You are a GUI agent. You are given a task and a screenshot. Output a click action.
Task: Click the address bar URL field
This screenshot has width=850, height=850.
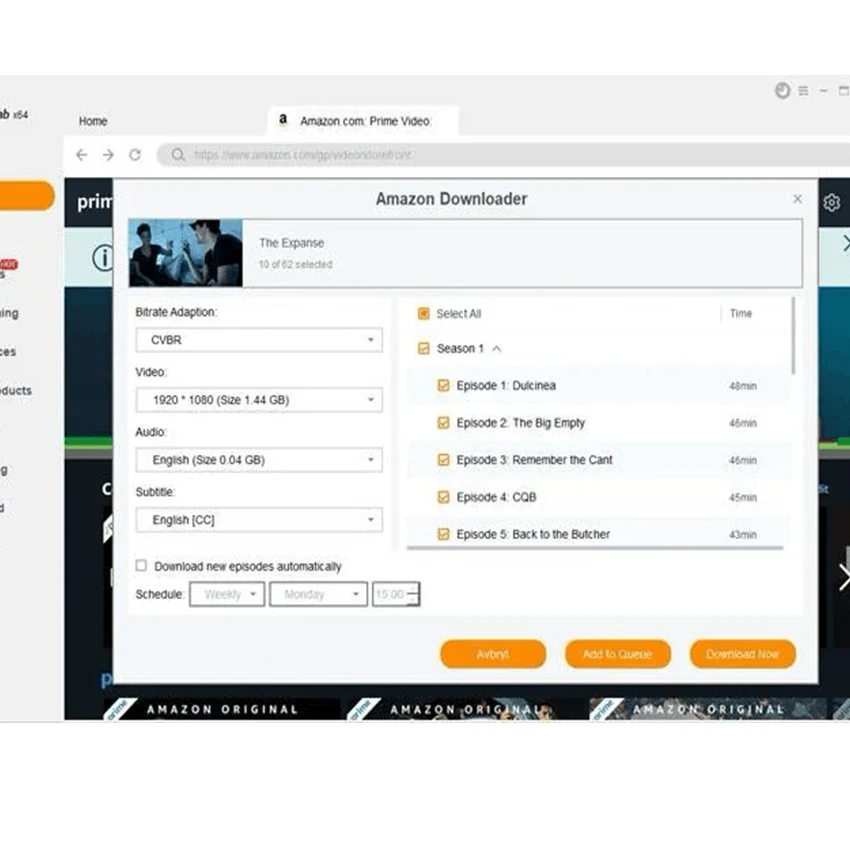(x=504, y=155)
